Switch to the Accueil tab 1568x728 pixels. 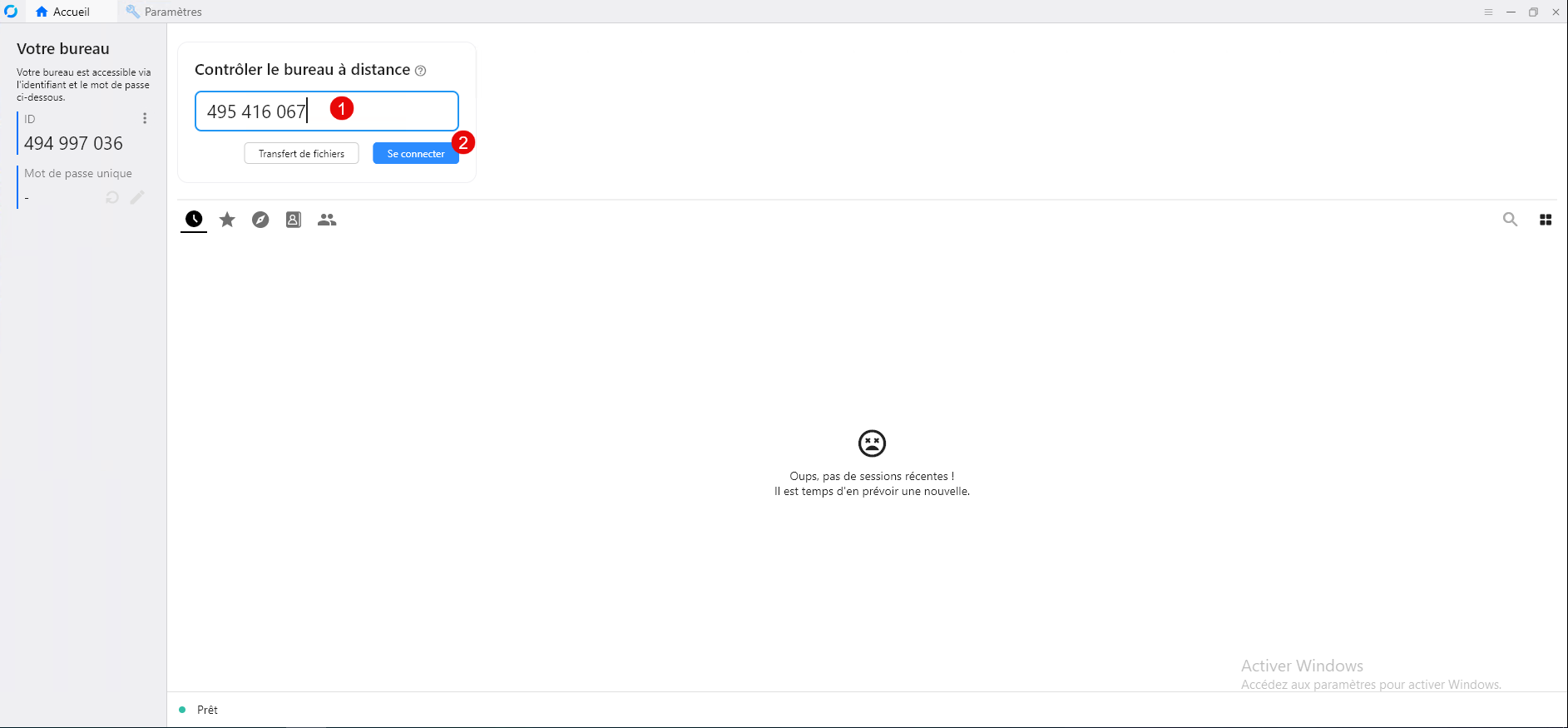tap(63, 12)
